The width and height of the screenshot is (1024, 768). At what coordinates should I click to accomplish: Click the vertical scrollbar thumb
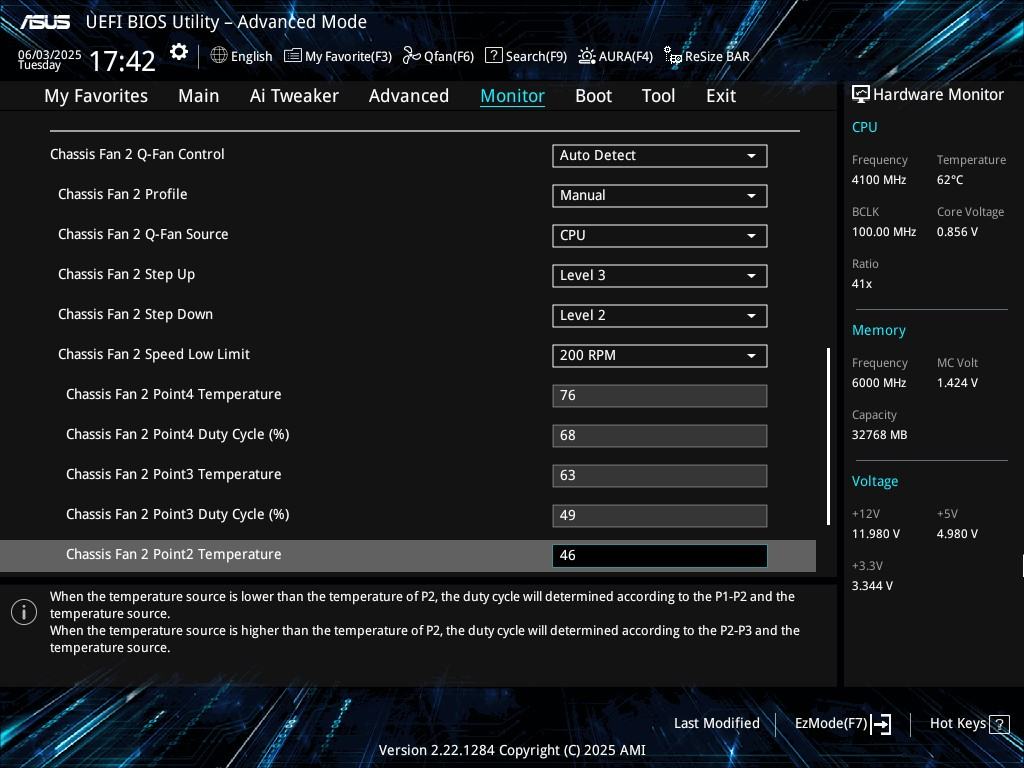[x=828, y=436]
